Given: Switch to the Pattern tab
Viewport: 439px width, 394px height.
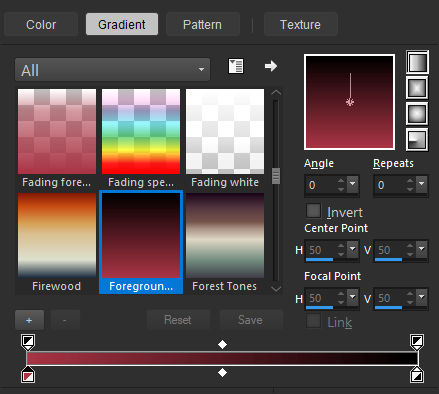Looking at the screenshot, I should coord(203,24).
